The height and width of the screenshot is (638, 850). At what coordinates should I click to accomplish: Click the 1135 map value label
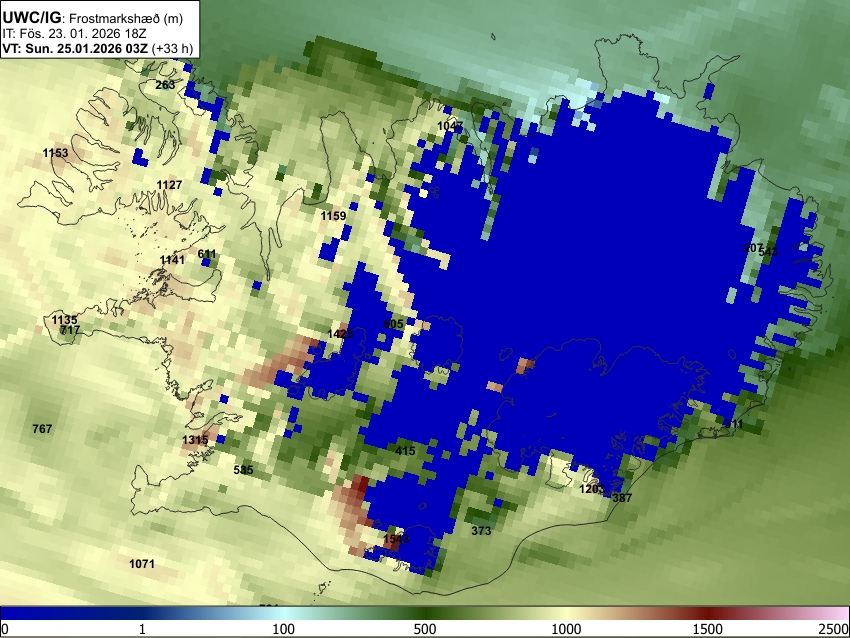[x=65, y=320]
